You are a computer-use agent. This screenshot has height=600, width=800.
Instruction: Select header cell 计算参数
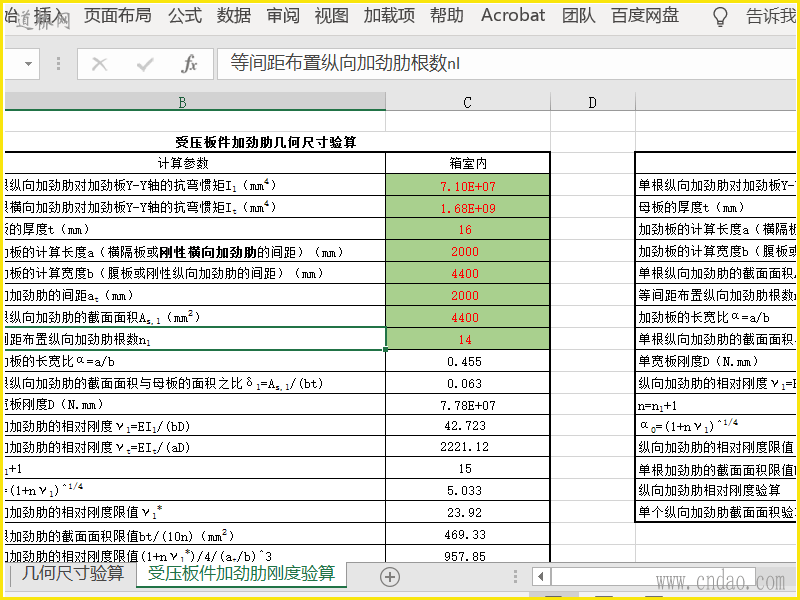tap(183, 163)
